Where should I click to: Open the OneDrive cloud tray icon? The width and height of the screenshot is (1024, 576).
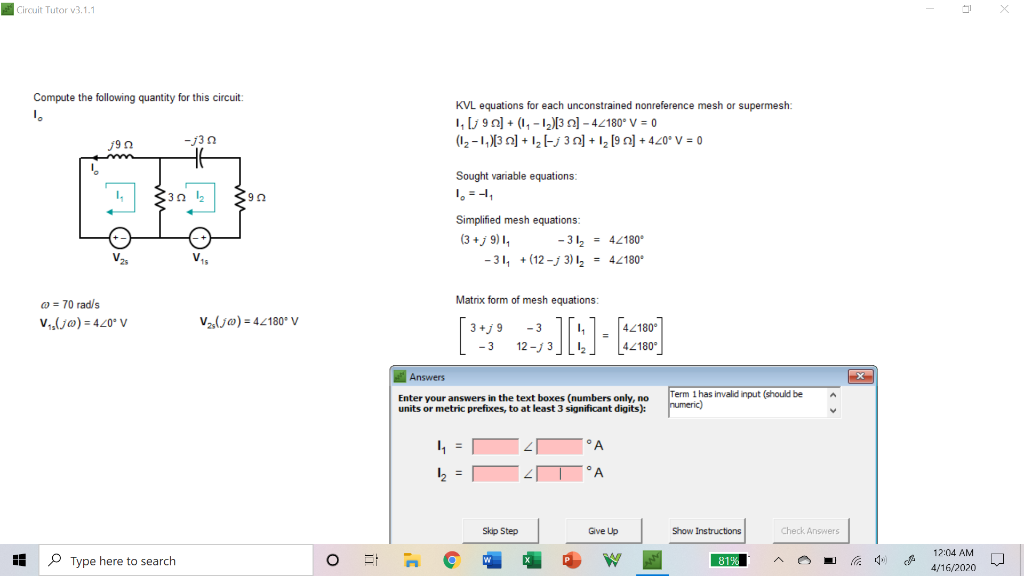[805, 561]
